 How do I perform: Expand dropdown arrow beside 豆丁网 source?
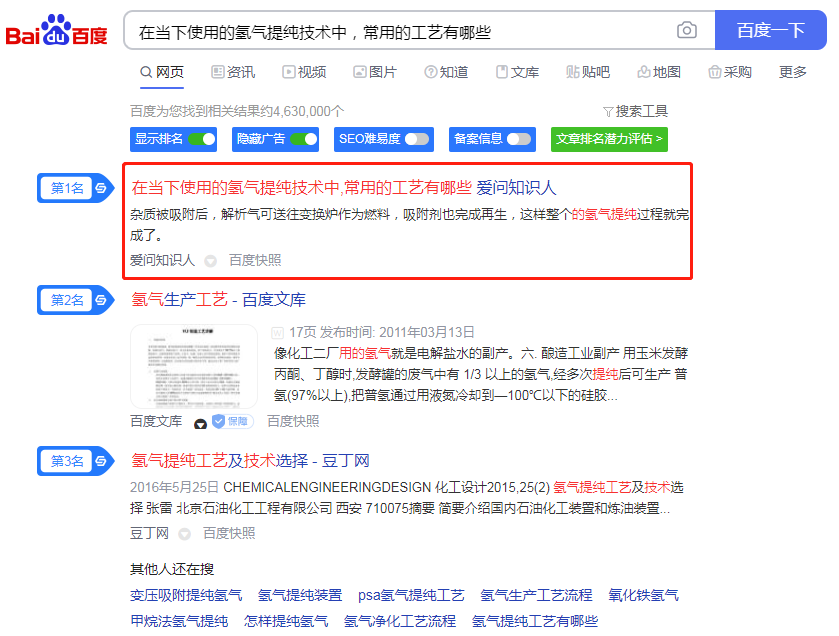coord(185,534)
